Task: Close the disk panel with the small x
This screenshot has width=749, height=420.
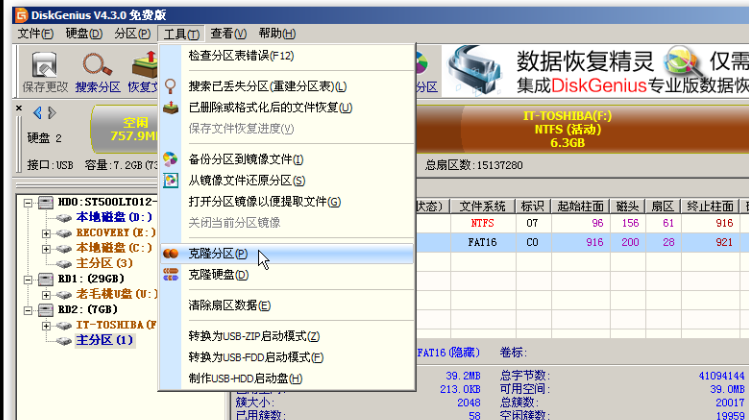Action: point(19,108)
